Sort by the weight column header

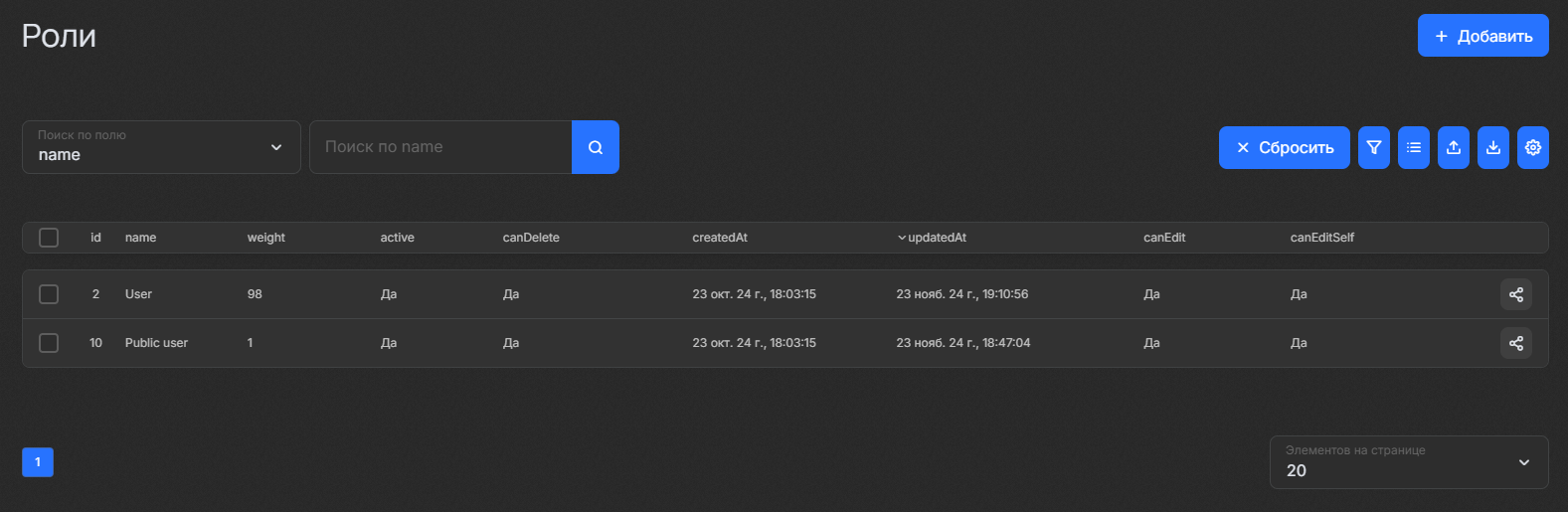265,238
